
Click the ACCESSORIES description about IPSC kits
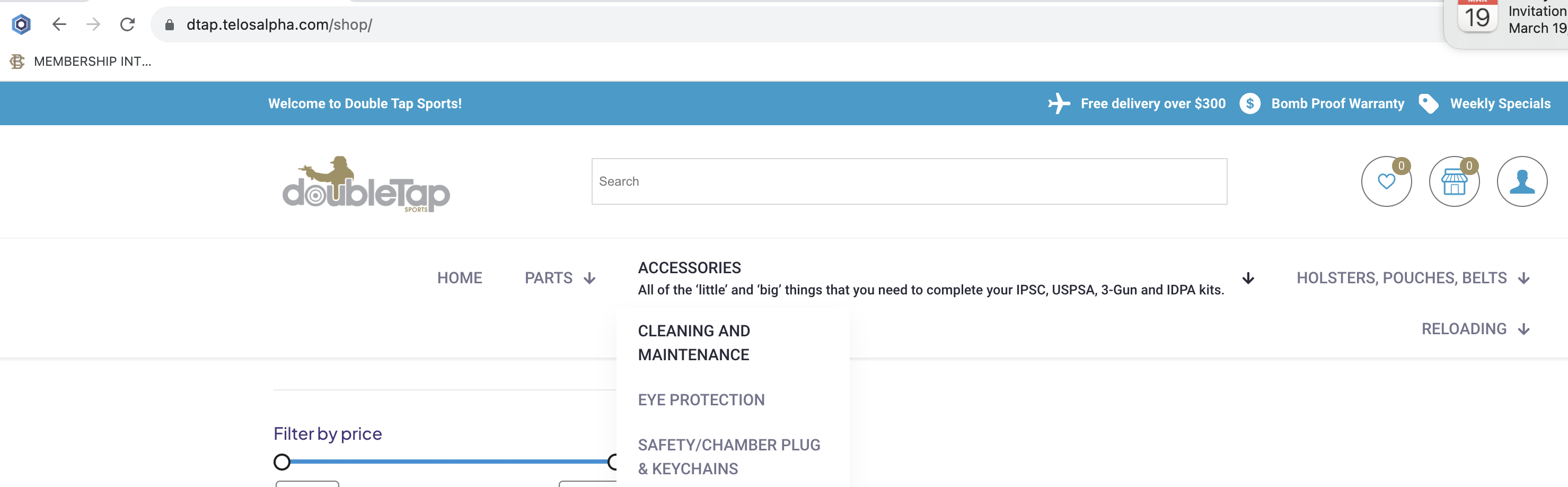(931, 290)
